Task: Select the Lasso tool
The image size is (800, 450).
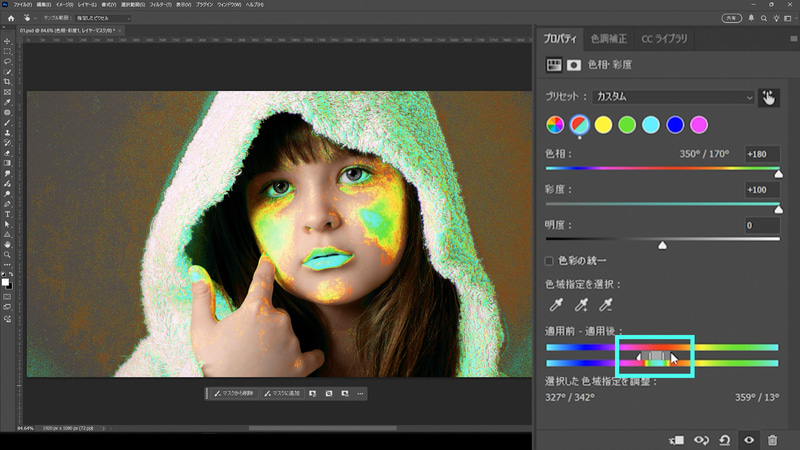Action: click(7, 61)
